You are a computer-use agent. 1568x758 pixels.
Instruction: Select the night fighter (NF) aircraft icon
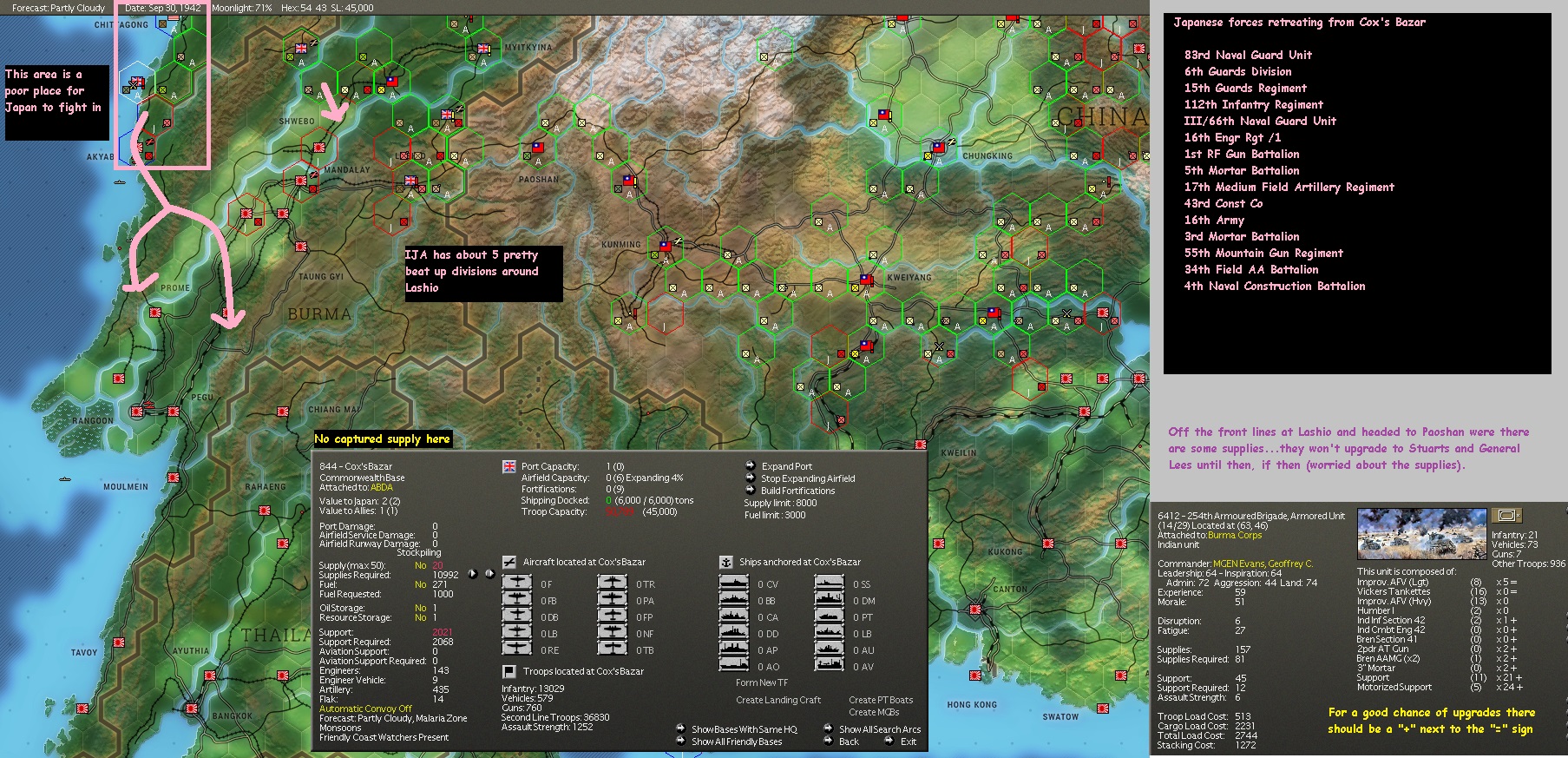click(x=613, y=633)
